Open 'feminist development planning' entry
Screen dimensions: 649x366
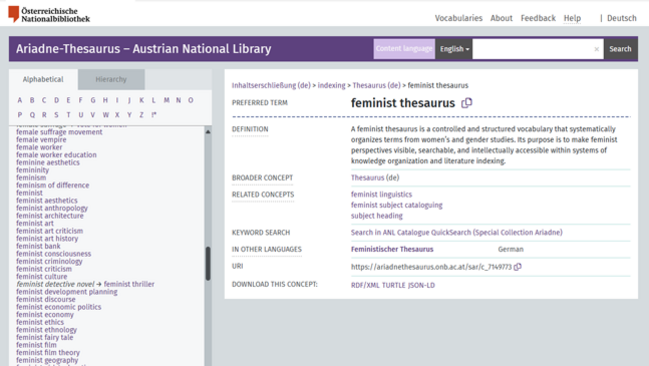(x=67, y=292)
